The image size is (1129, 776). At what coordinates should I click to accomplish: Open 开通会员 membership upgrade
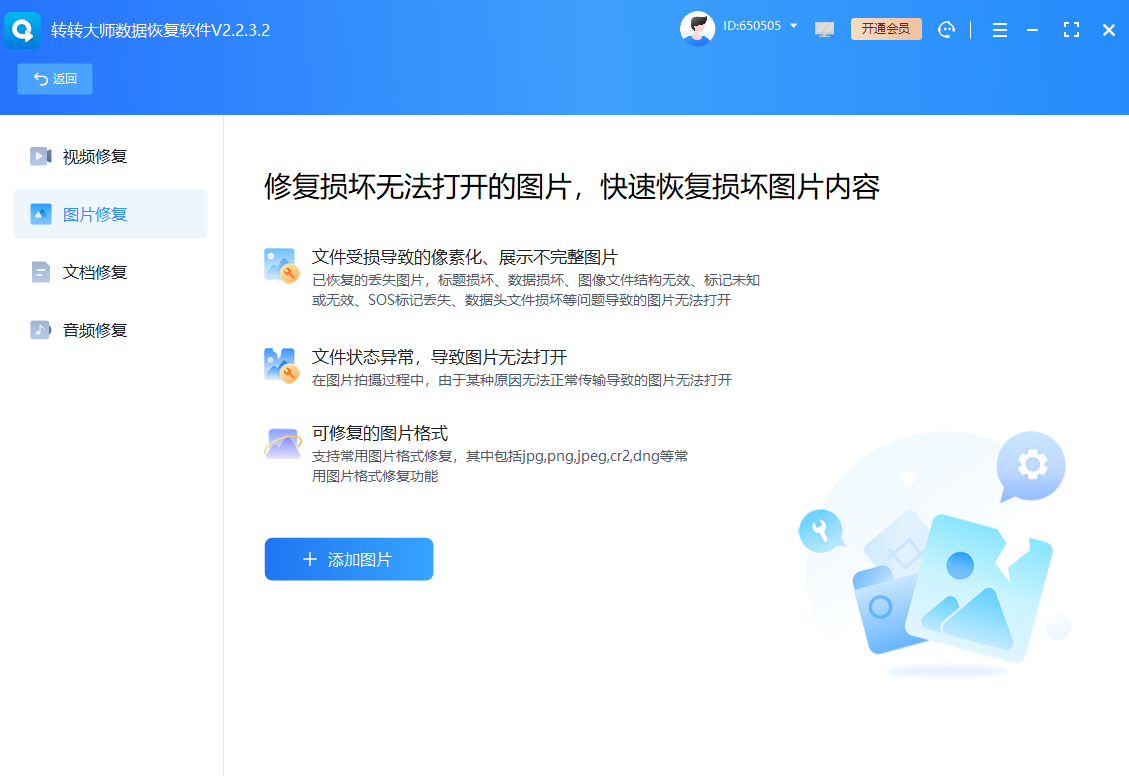click(886, 29)
